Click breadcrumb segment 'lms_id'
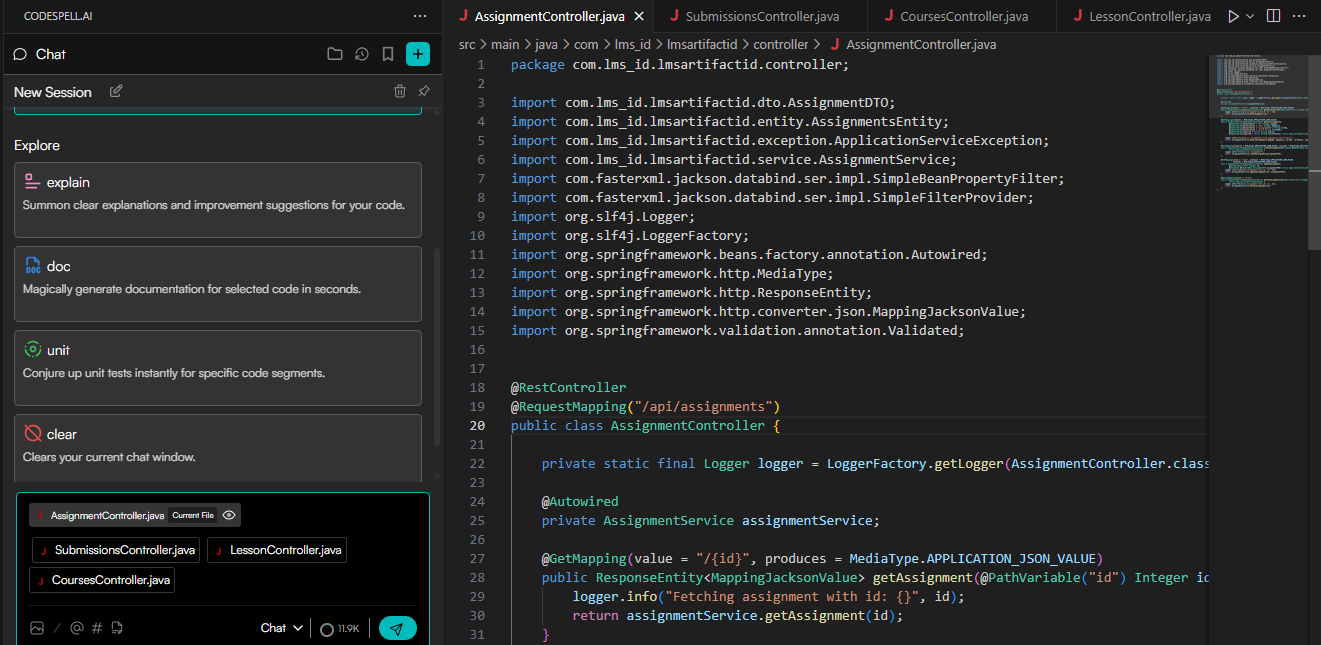Image resolution: width=1321 pixels, height=645 pixels. click(x=632, y=44)
